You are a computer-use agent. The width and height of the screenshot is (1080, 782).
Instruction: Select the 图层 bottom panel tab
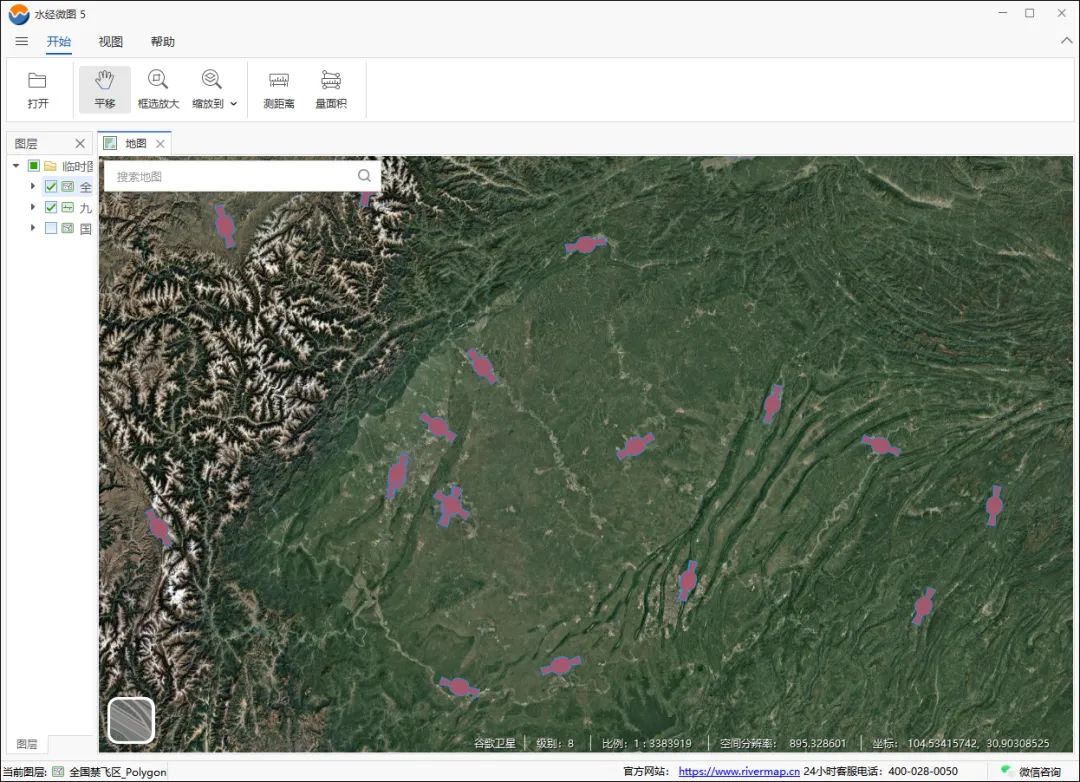click(x=27, y=743)
